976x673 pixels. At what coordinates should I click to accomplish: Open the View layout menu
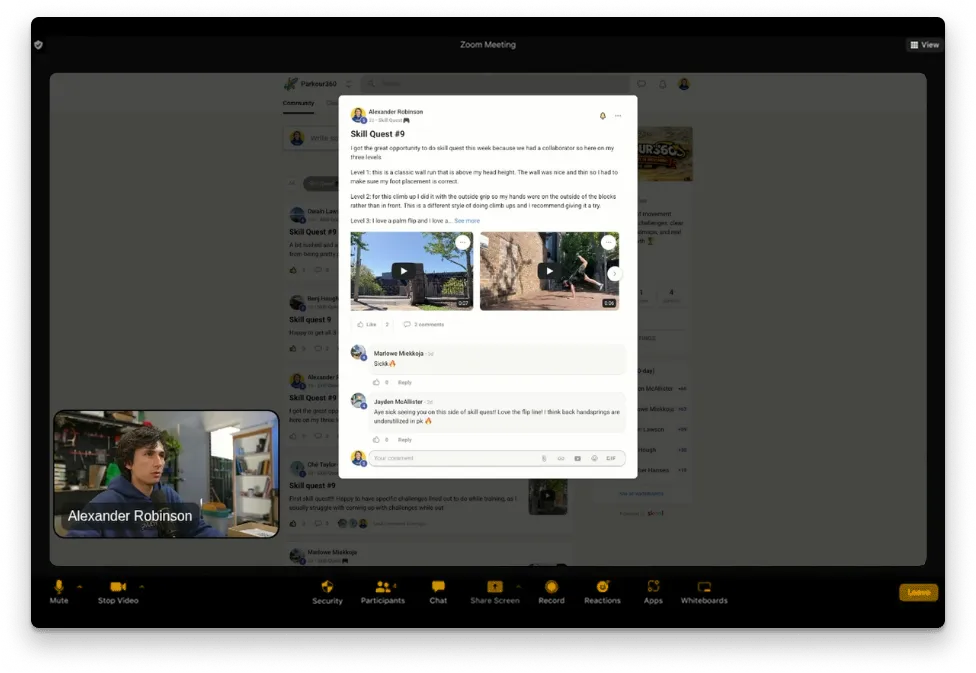pos(924,45)
